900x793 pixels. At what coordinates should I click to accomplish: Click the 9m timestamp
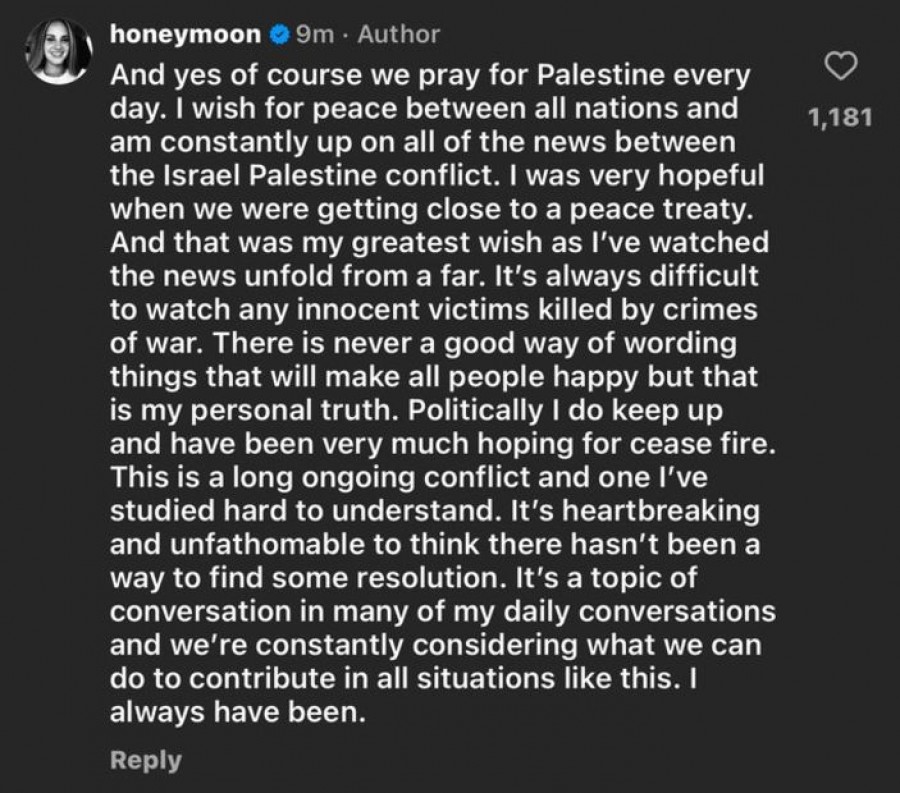[315, 35]
